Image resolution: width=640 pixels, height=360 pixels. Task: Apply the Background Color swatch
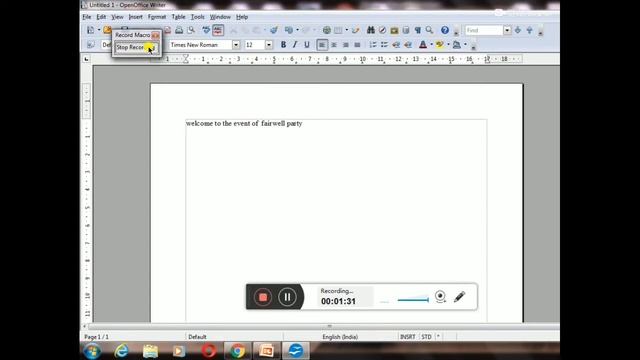point(457,44)
